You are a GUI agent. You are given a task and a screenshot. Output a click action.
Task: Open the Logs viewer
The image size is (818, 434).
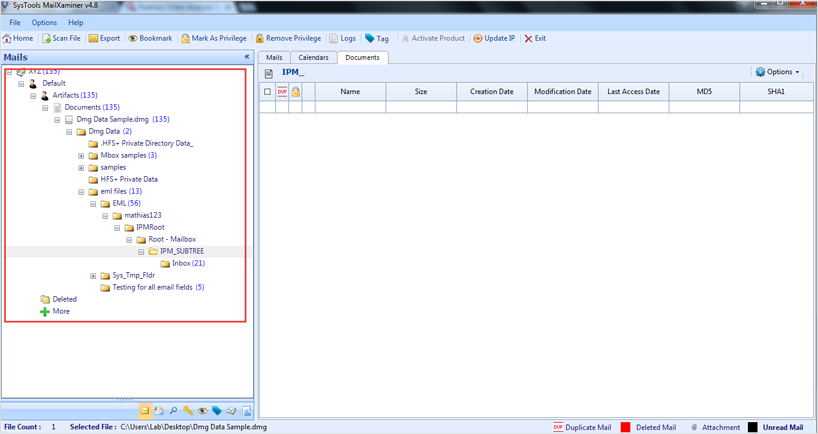pos(342,39)
